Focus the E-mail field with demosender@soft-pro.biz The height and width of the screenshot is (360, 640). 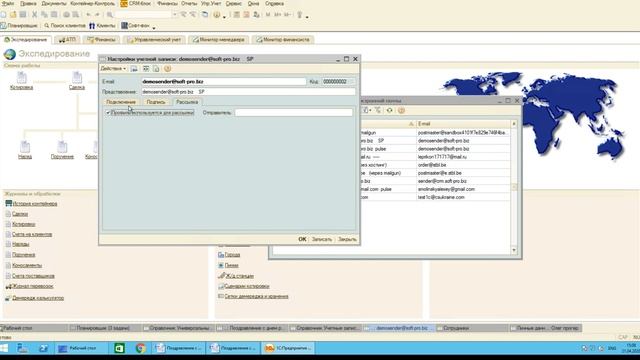coord(224,82)
